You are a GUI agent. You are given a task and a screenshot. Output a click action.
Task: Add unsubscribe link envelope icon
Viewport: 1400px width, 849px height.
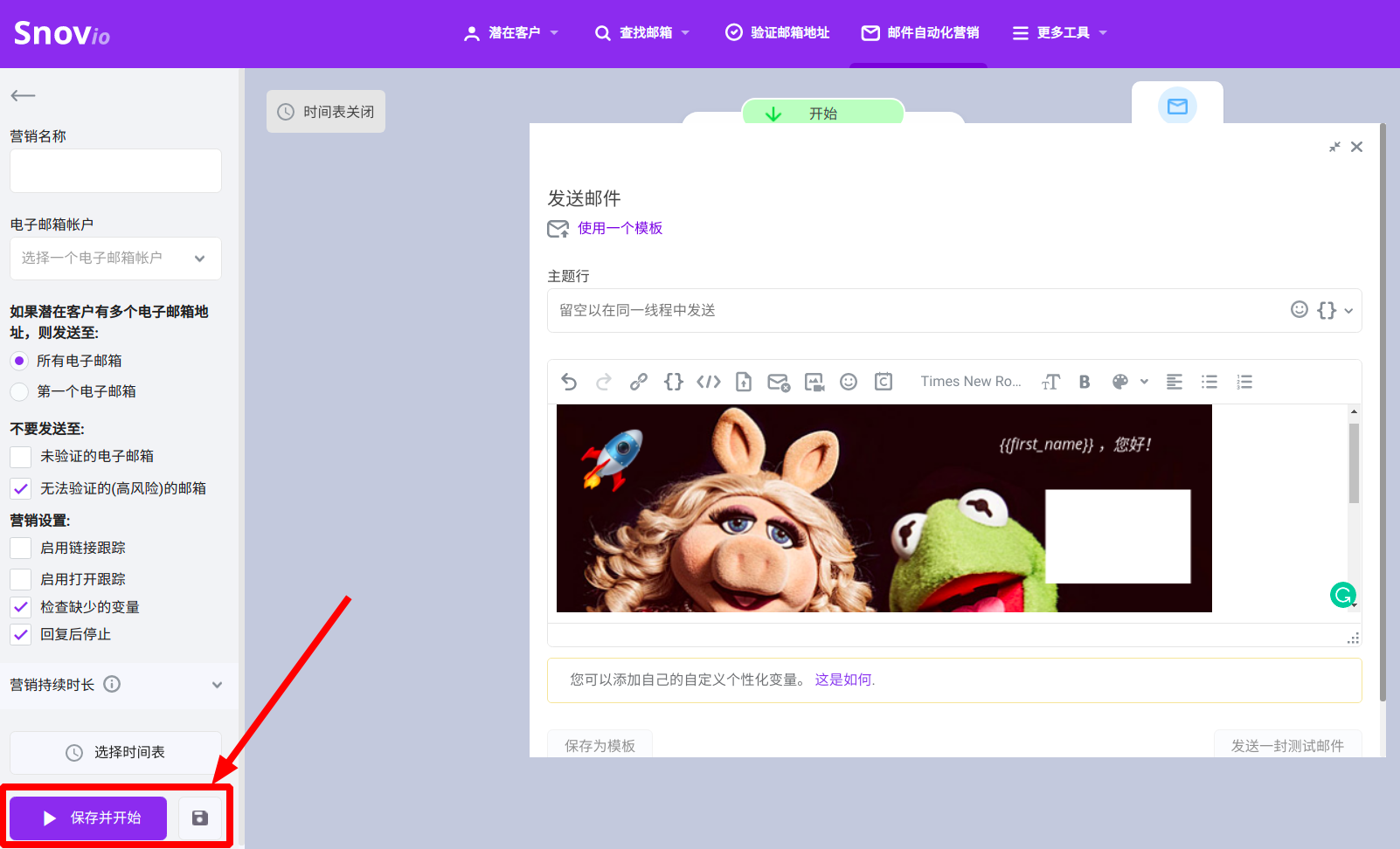(779, 382)
